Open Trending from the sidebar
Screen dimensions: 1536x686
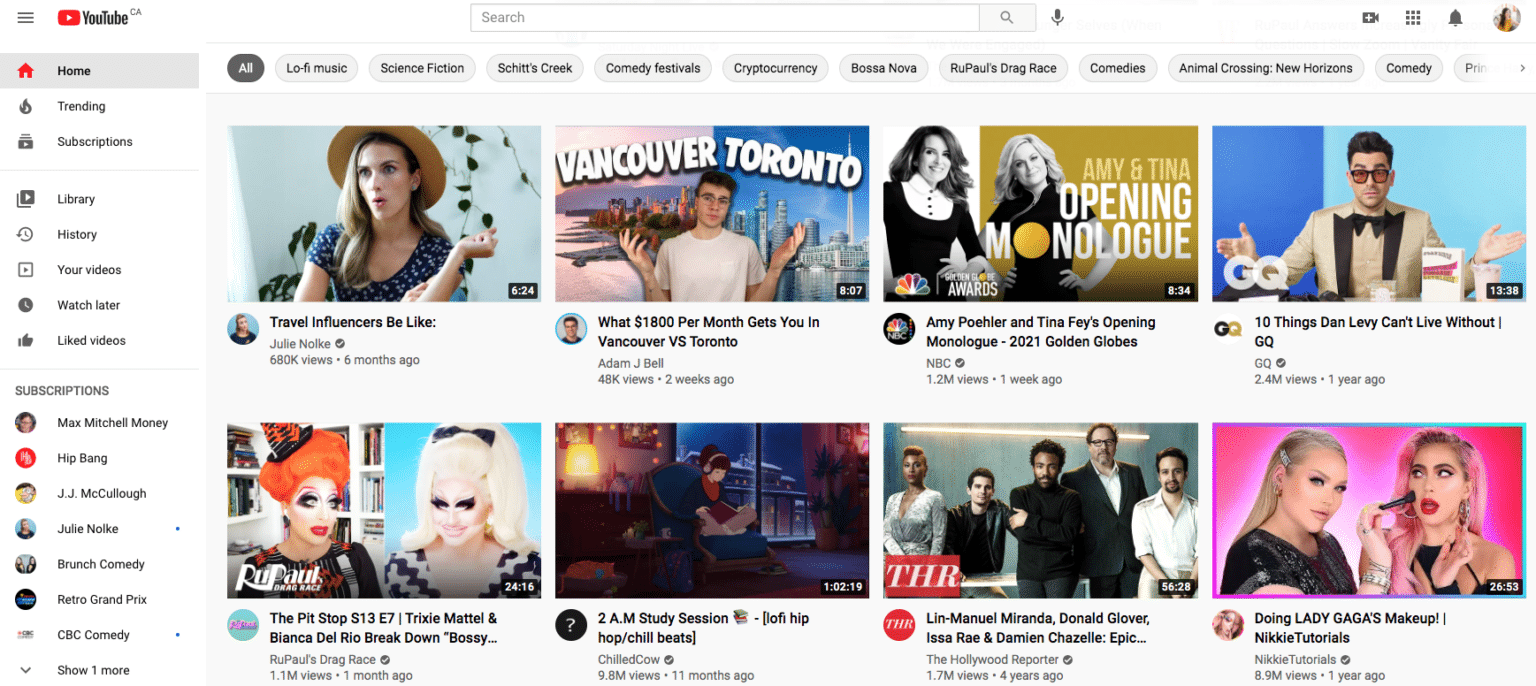click(81, 106)
